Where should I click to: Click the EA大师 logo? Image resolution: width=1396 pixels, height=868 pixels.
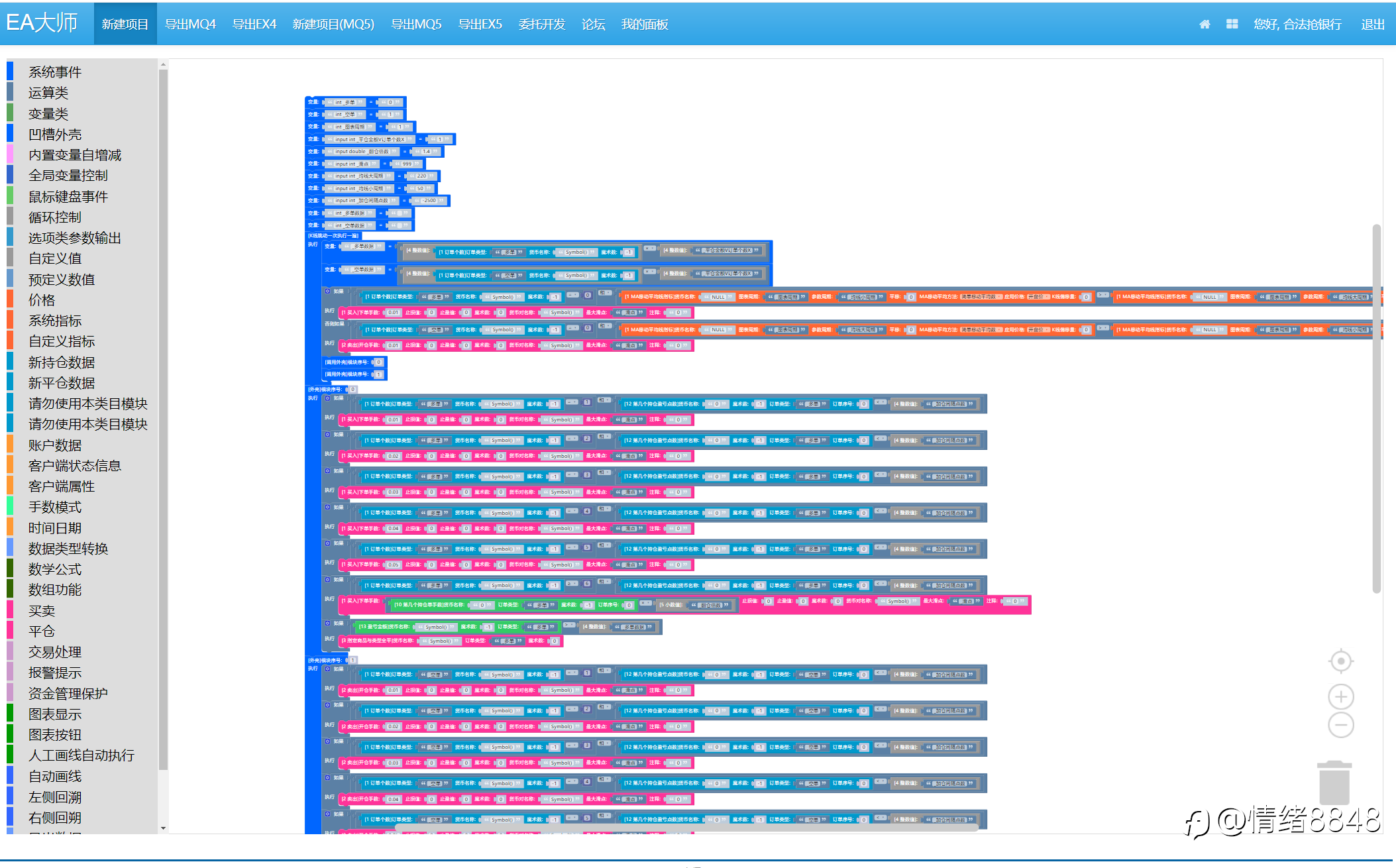coord(42,23)
